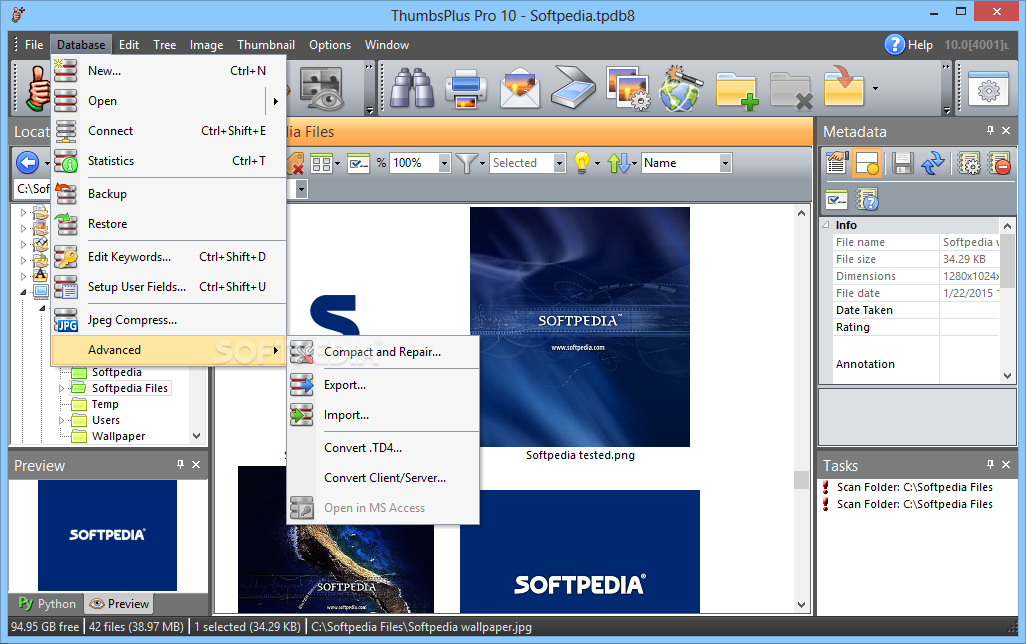This screenshot has width=1026, height=644.
Task: Toggle the Metadata checkmark icon
Action: [x=837, y=200]
